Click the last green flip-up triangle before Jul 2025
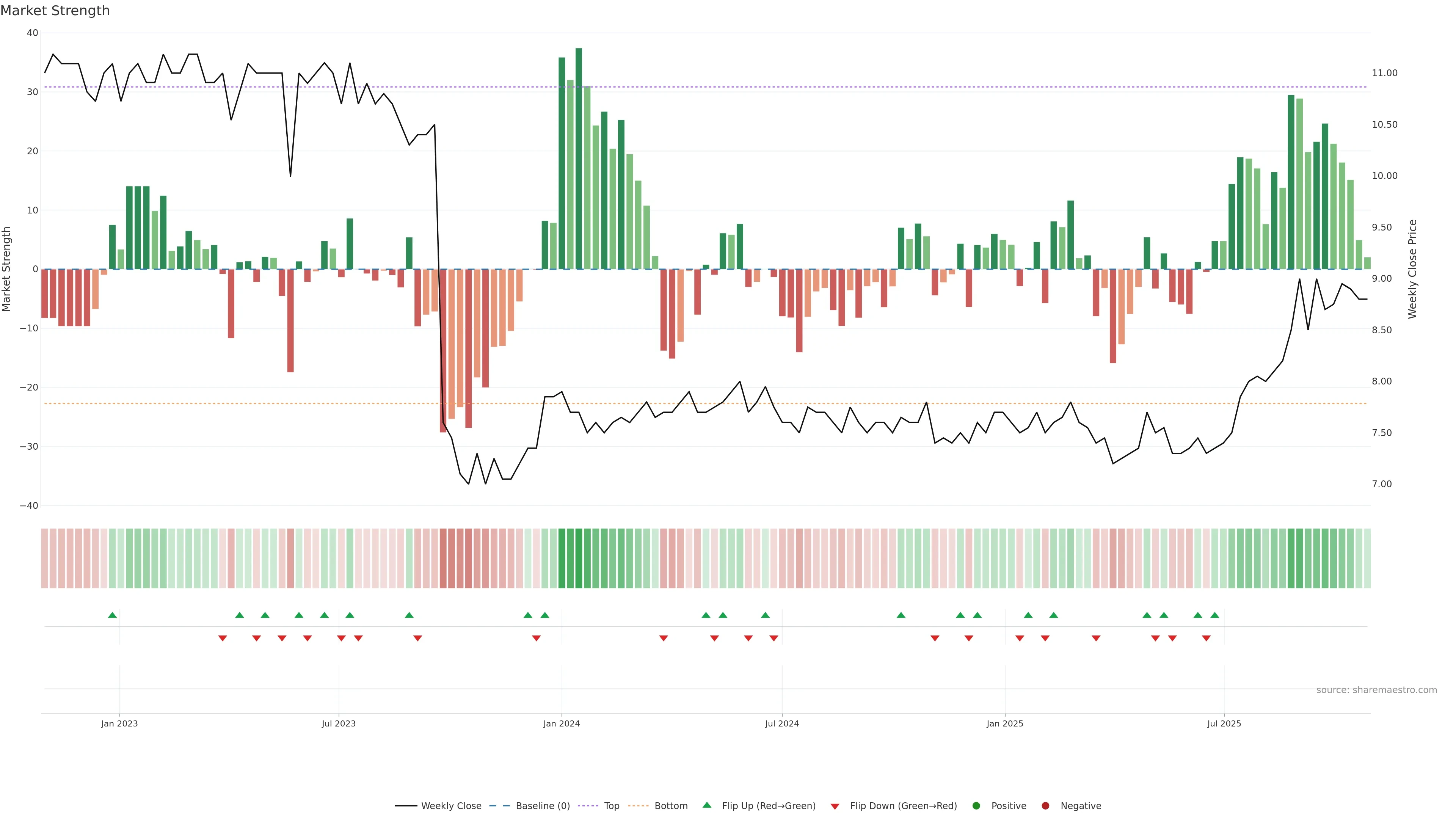Image resolution: width=1456 pixels, height=819 pixels. [1214, 615]
